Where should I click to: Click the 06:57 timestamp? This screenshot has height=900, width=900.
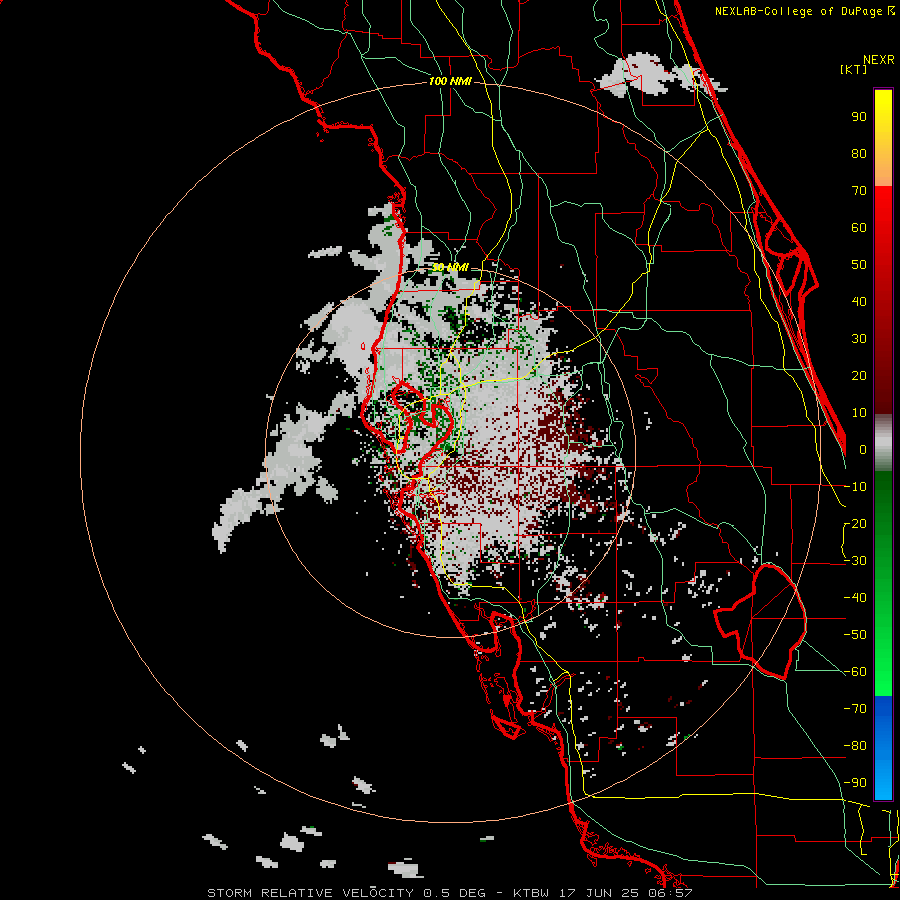(671, 893)
